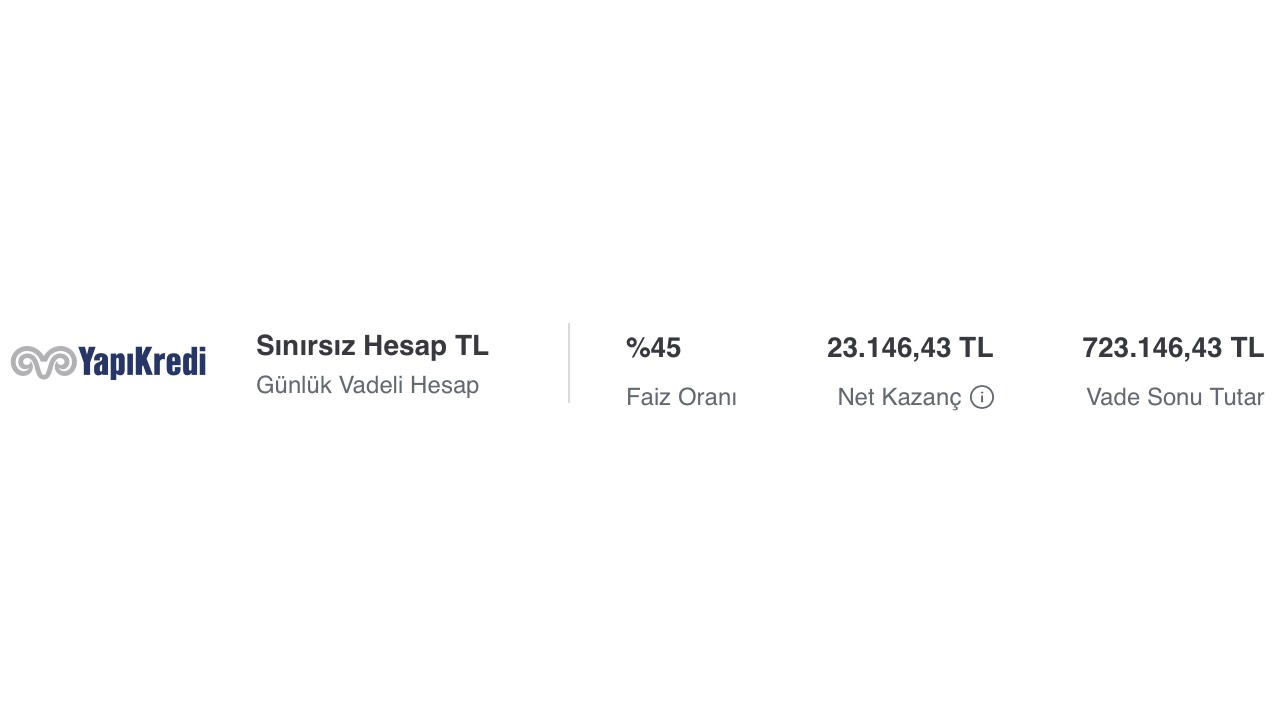This screenshot has height=720, width=1280.
Task: Click the vertical divider beside the account name
Action: click(569, 363)
